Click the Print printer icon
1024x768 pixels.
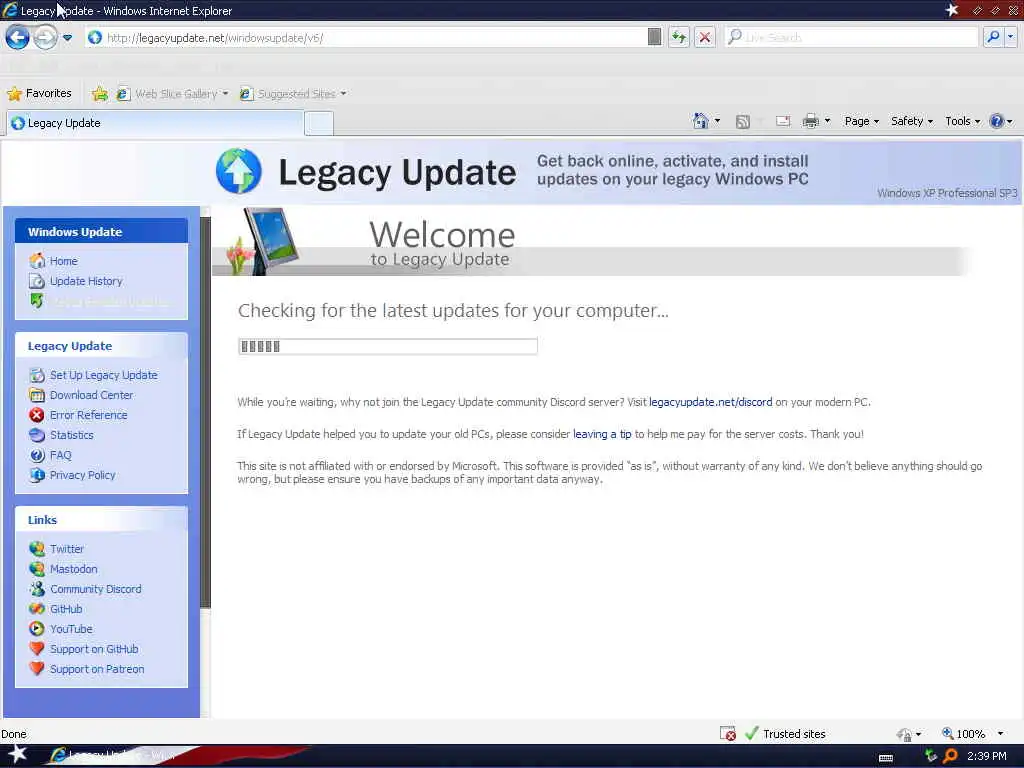pyautogui.click(x=810, y=121)
